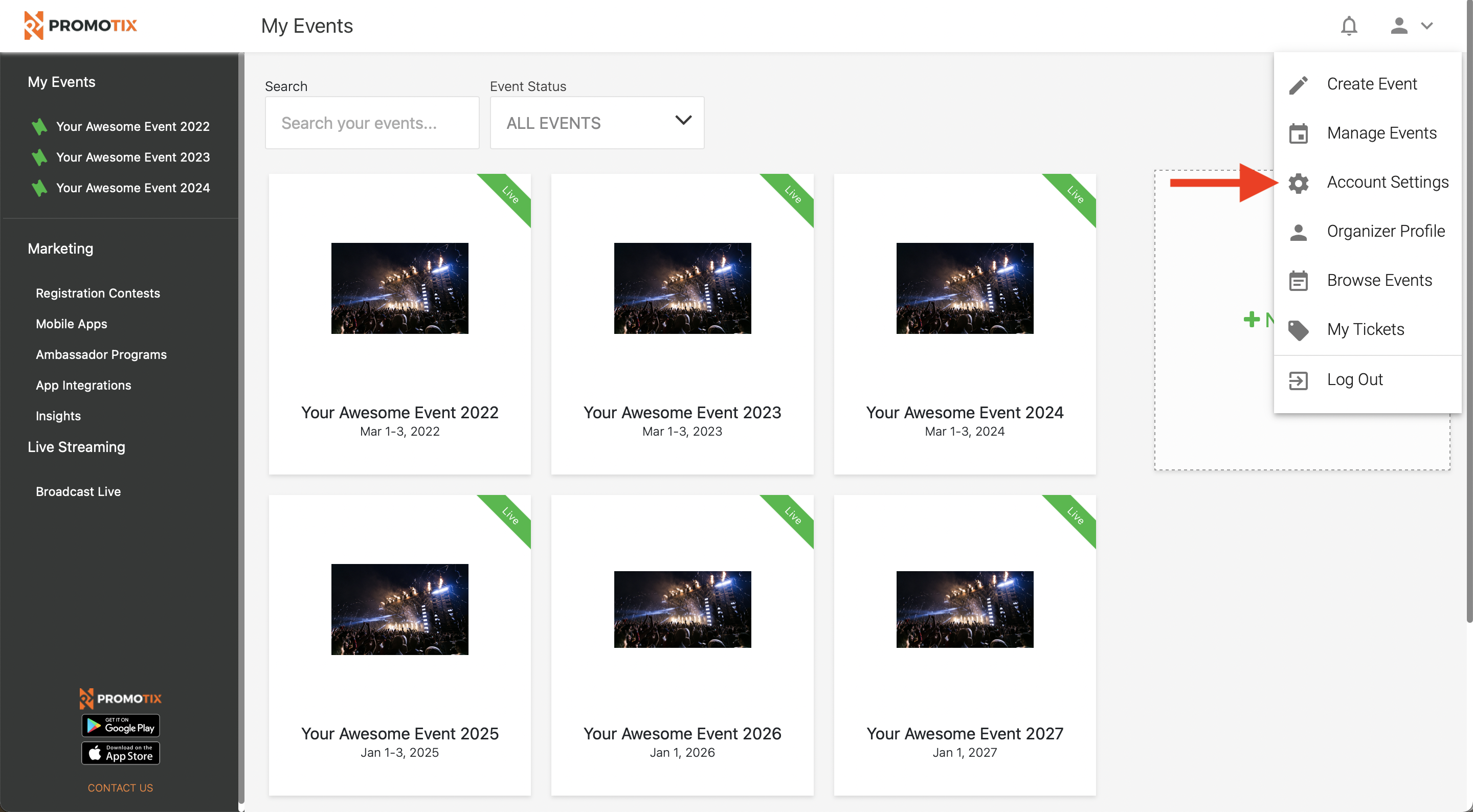Open Registration Contests in the sidebar
Viewport: 1473px width, 812px height.
coord(98,294)
